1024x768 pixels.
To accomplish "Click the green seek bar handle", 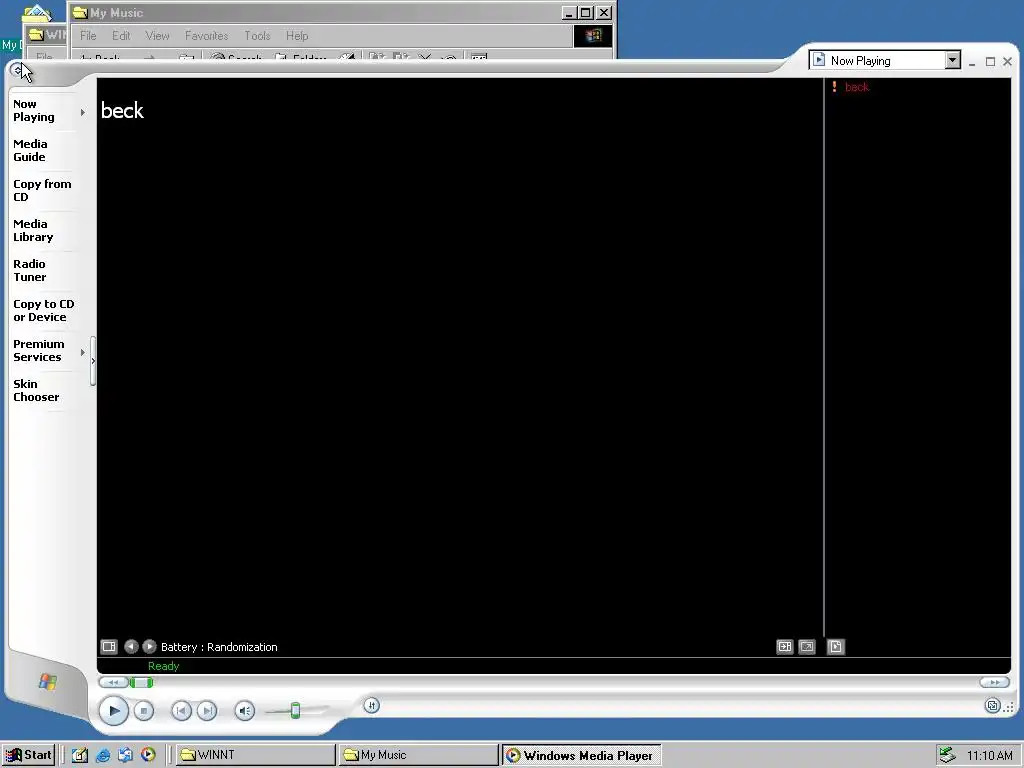I will [x=141, y=682].
